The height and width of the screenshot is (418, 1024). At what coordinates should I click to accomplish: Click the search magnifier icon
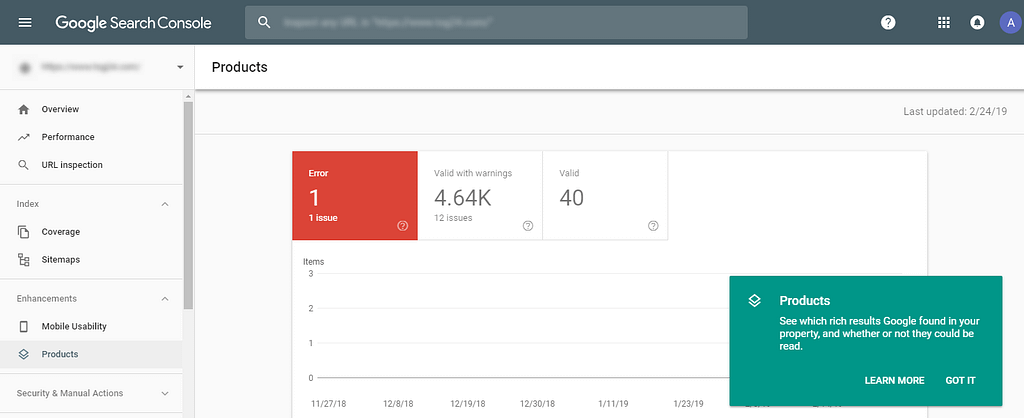pos(264,22)
